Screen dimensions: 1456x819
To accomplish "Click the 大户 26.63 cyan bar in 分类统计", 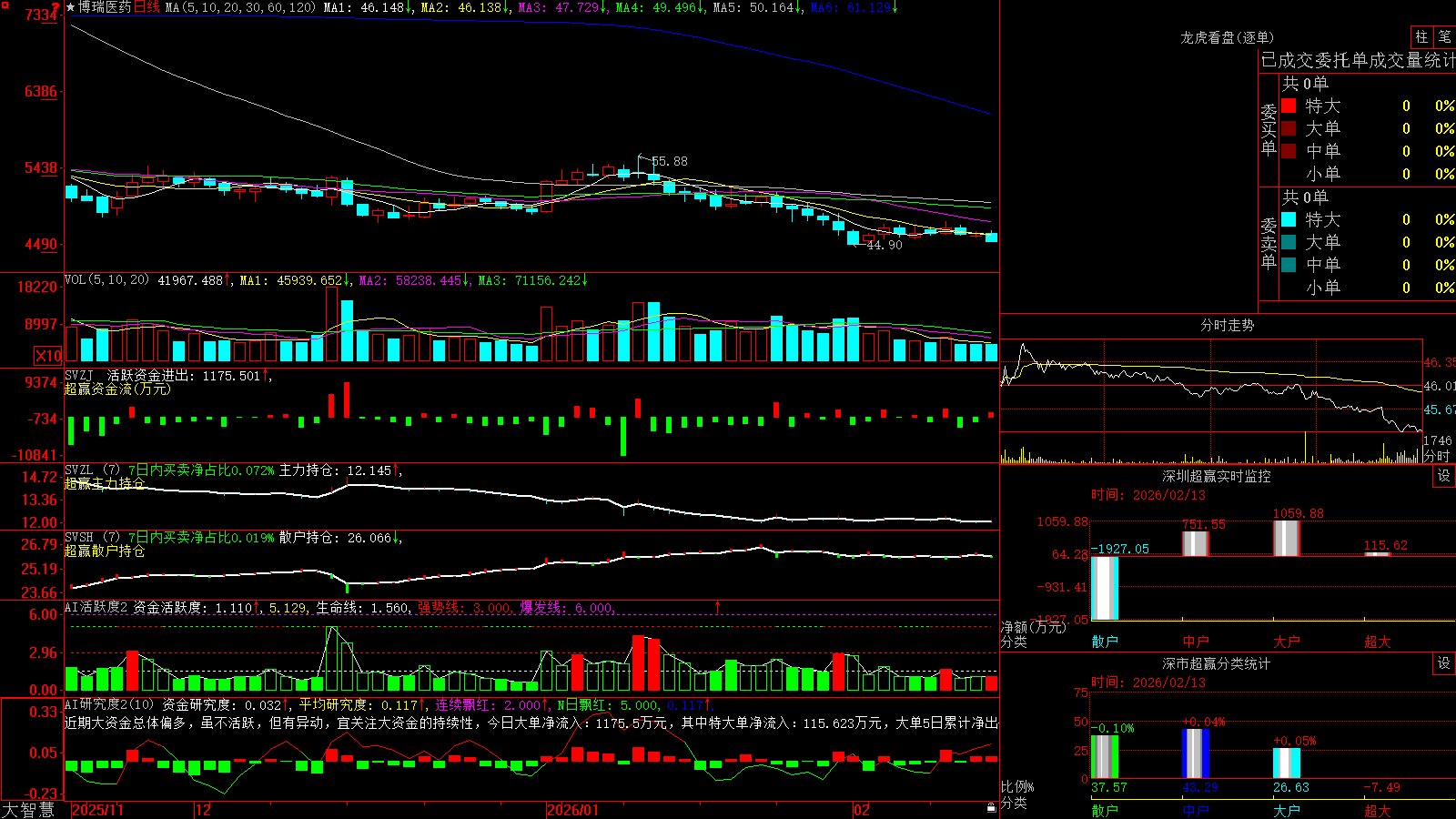I will tap(1286, 763).
